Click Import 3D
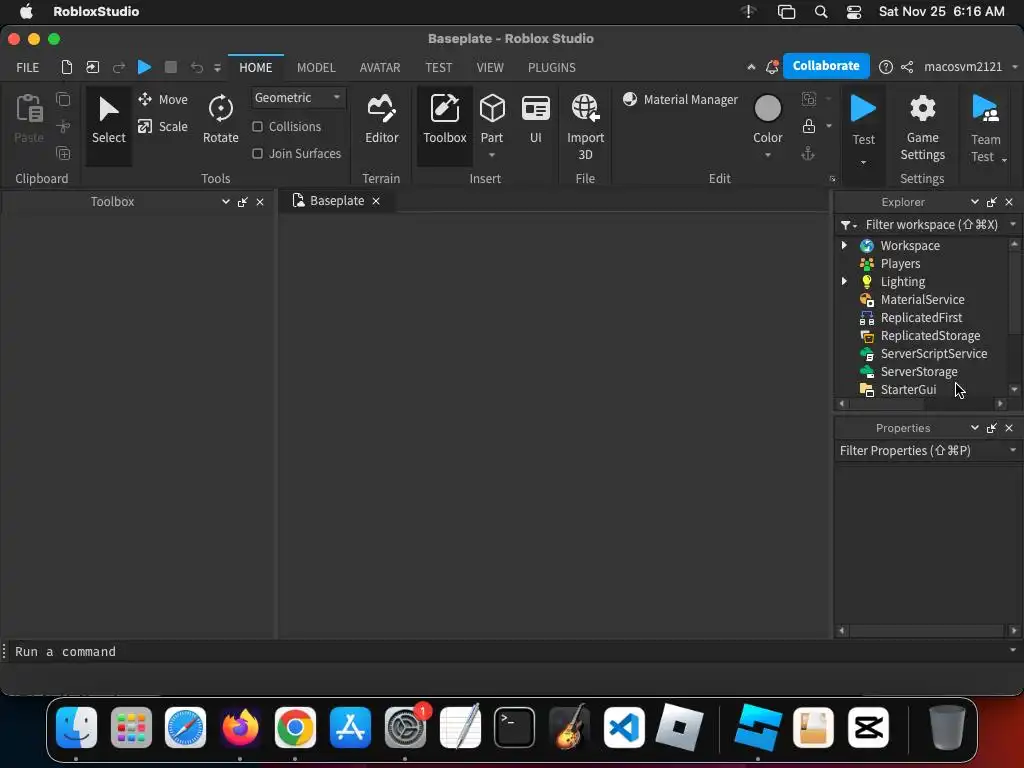Image resolution: width=1024 pixels, height=768 pixels. point(585,127)
